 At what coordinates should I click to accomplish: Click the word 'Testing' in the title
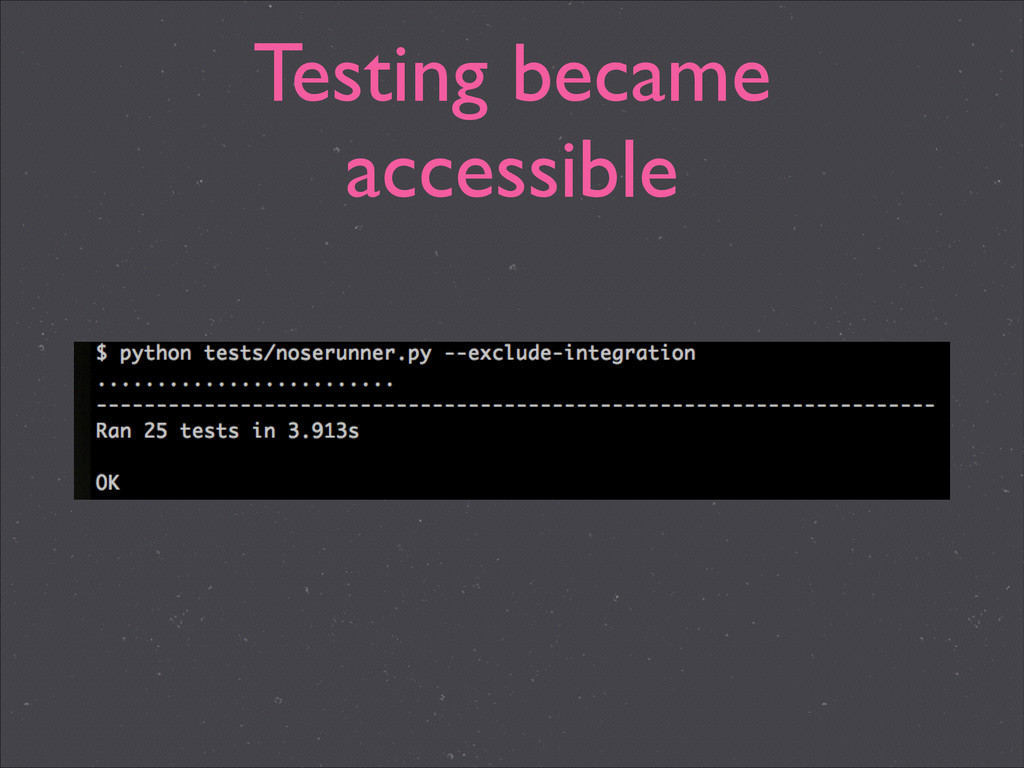pos(370,80)
